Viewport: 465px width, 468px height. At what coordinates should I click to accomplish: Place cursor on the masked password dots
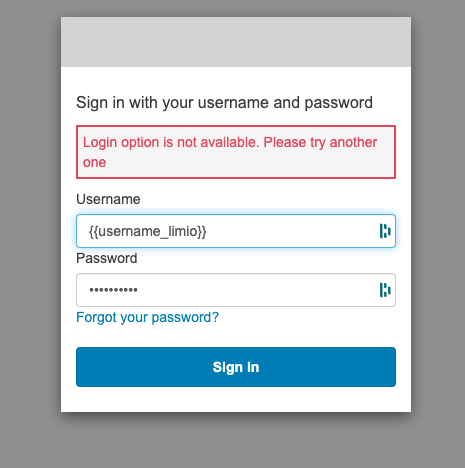pyautogui.click(x=113, y=290)
